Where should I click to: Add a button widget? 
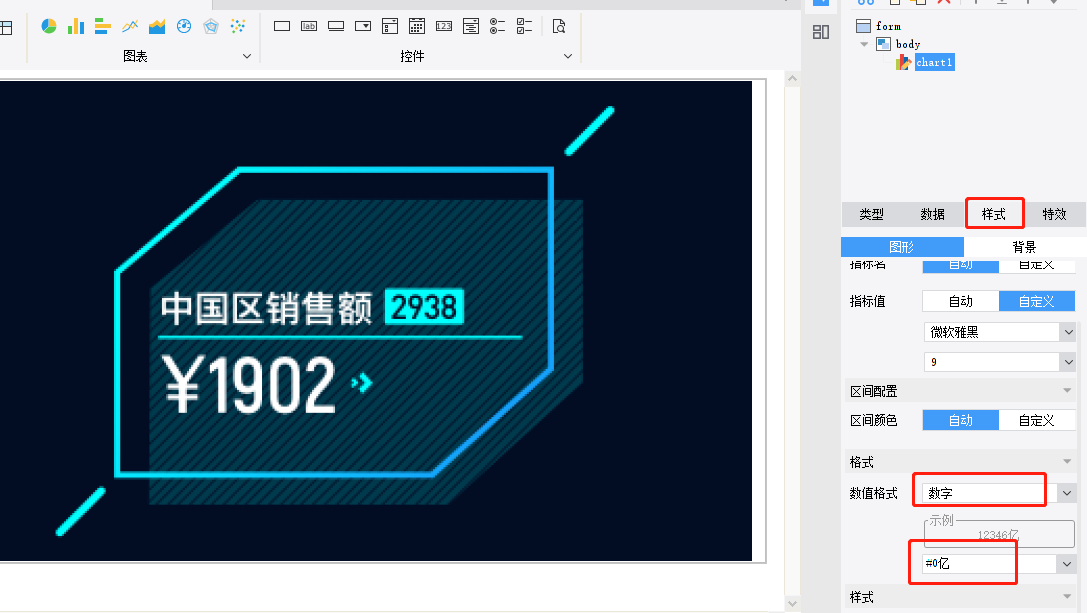point(336,26)
